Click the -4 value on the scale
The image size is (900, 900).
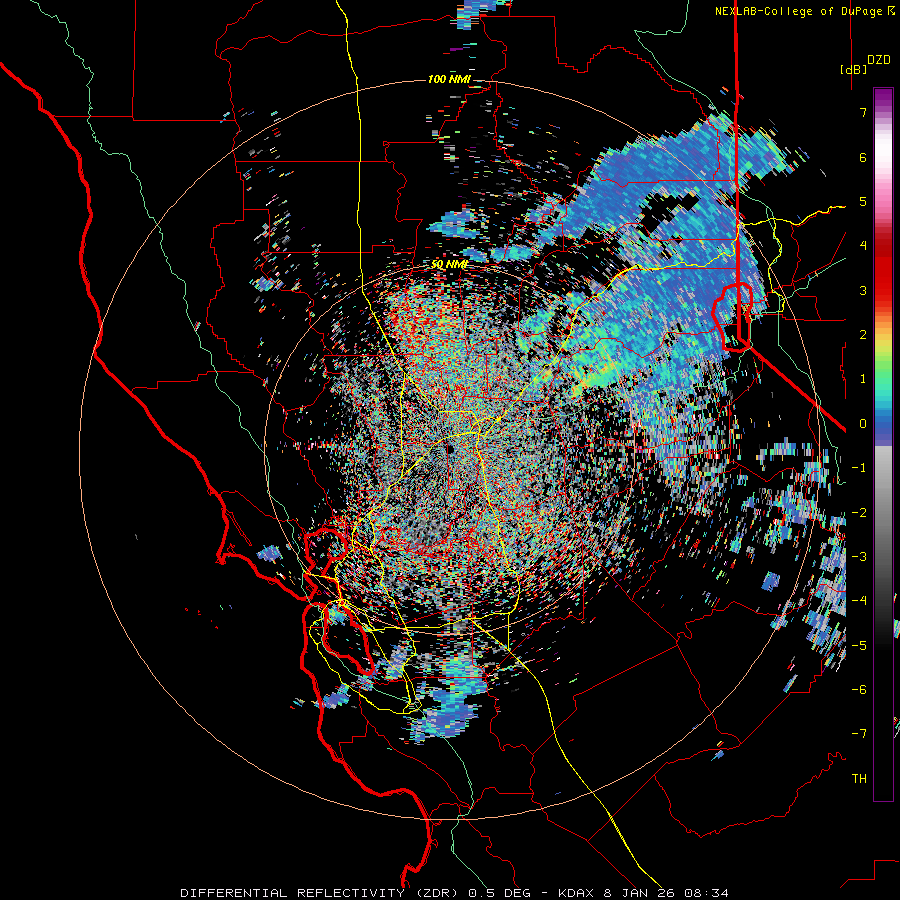[x=859, y=601]
